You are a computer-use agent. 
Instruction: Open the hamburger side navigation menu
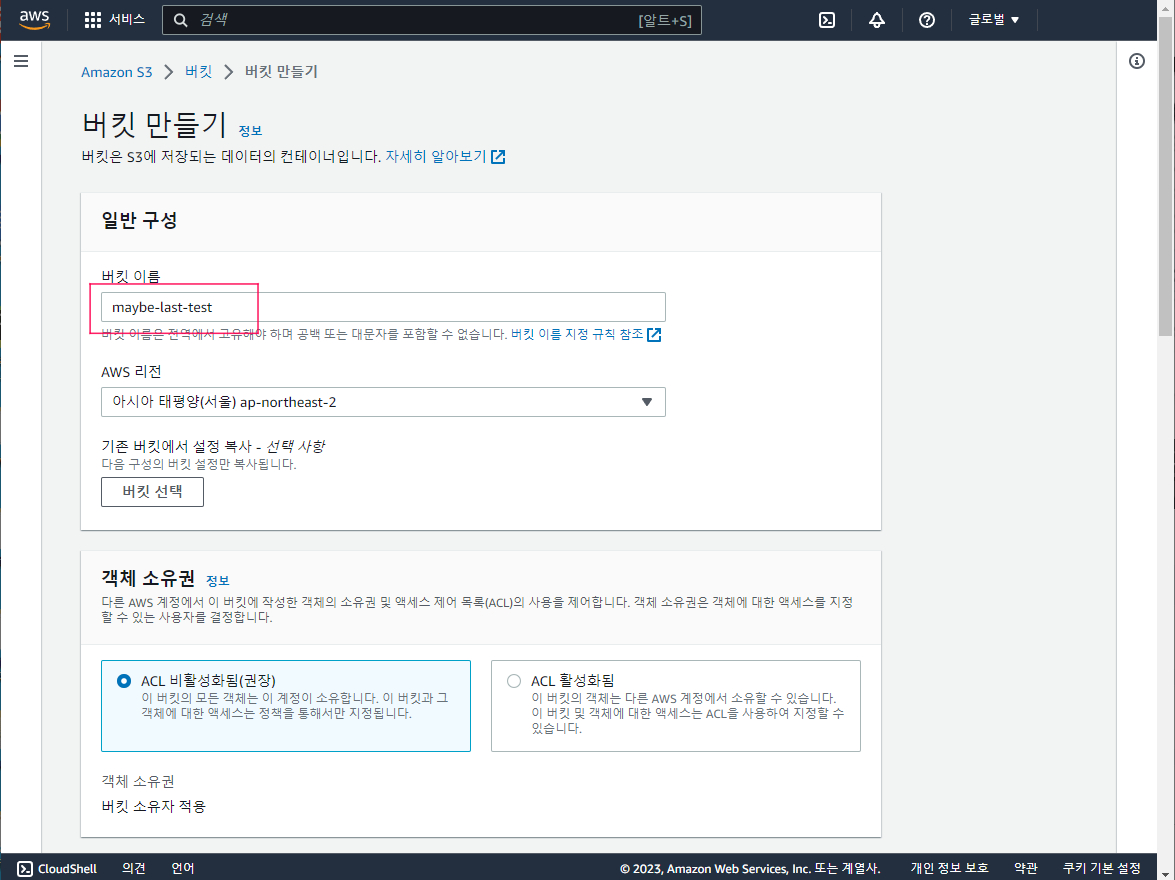point(21,61)
